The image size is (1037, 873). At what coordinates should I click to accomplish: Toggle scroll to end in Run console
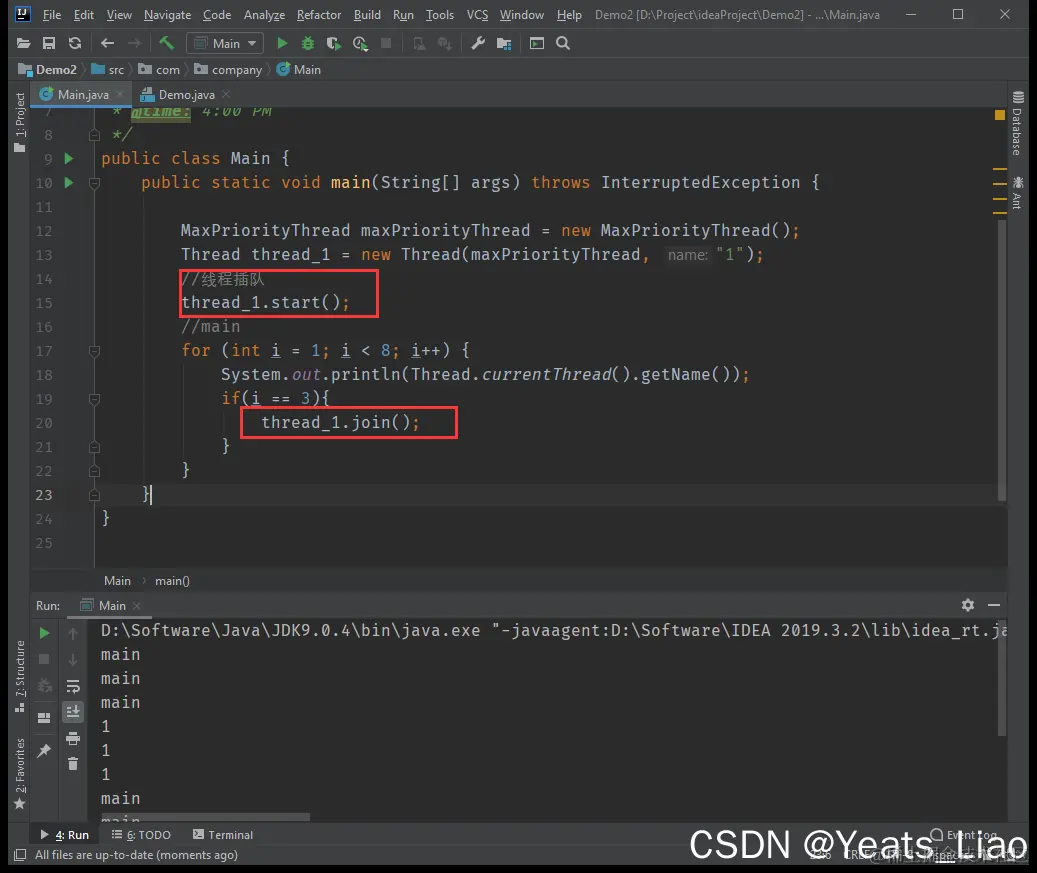tap(73, 712)
